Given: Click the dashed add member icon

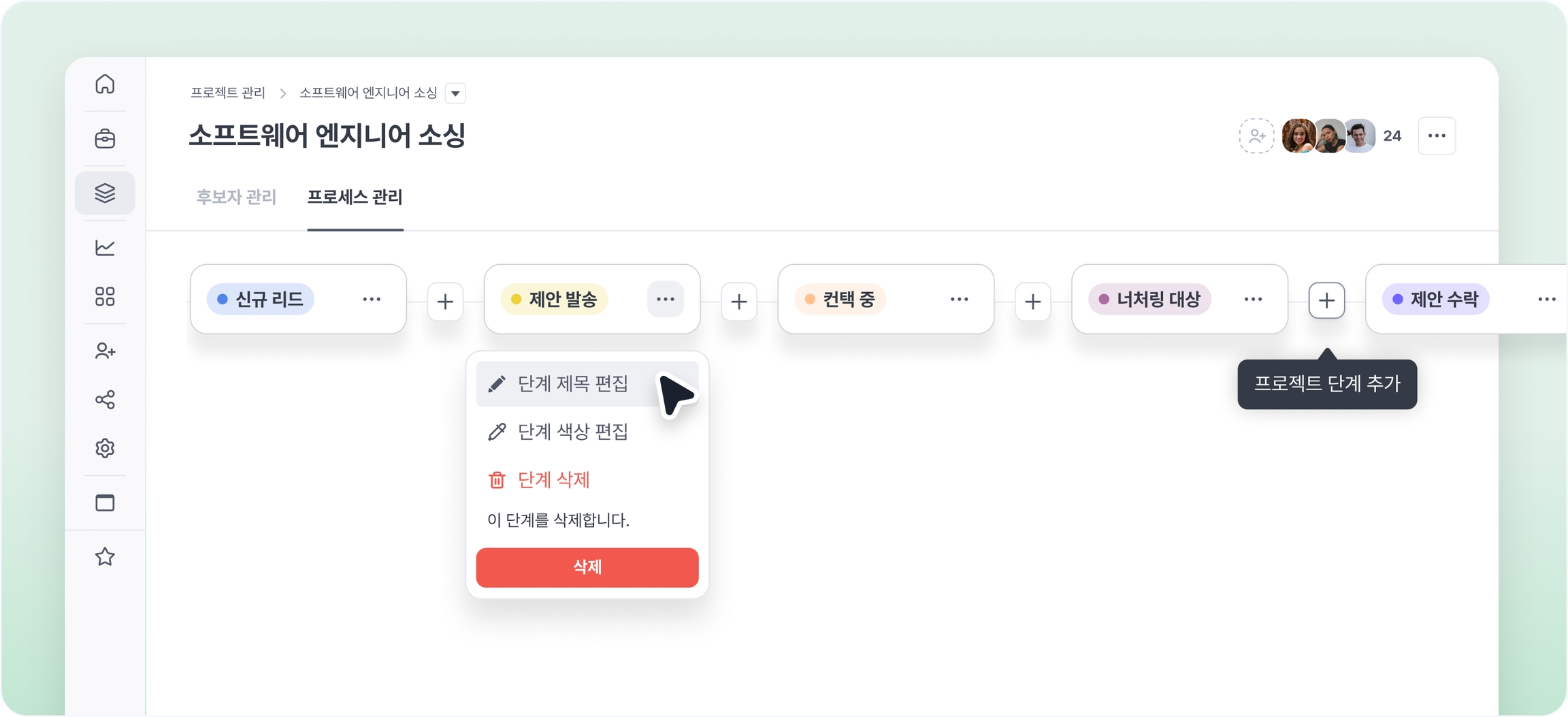Looking at the screenshot, I should pos(1256,136).
